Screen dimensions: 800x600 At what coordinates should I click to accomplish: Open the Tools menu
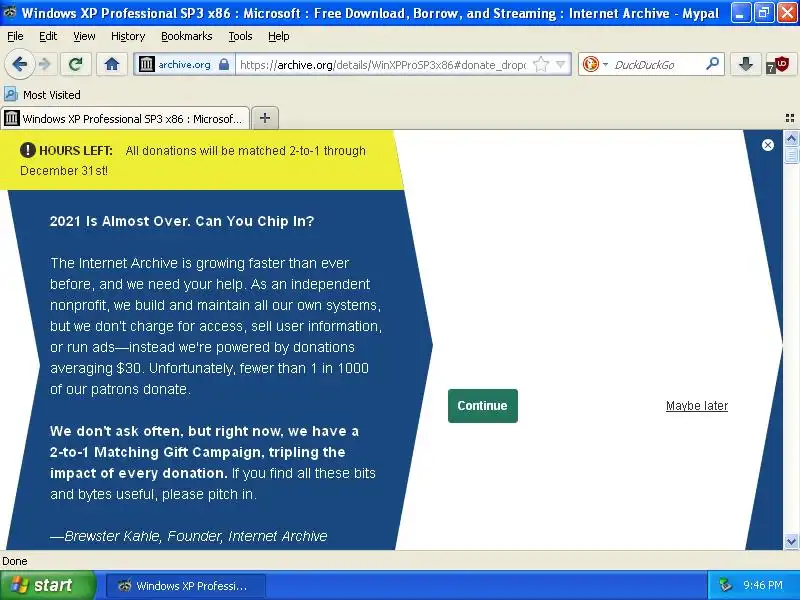(240, 36)
